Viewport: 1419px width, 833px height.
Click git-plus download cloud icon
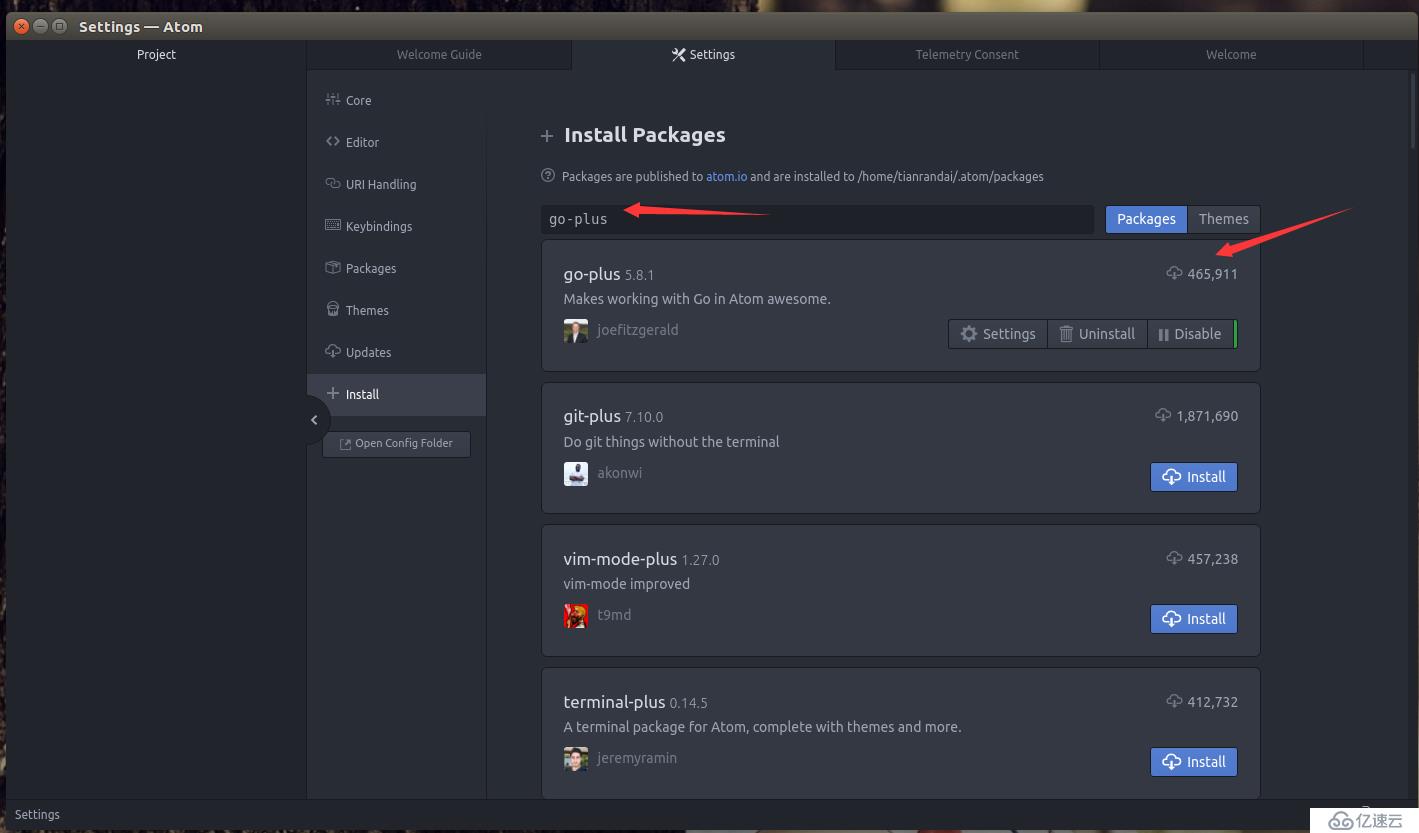pos(1163,415)
